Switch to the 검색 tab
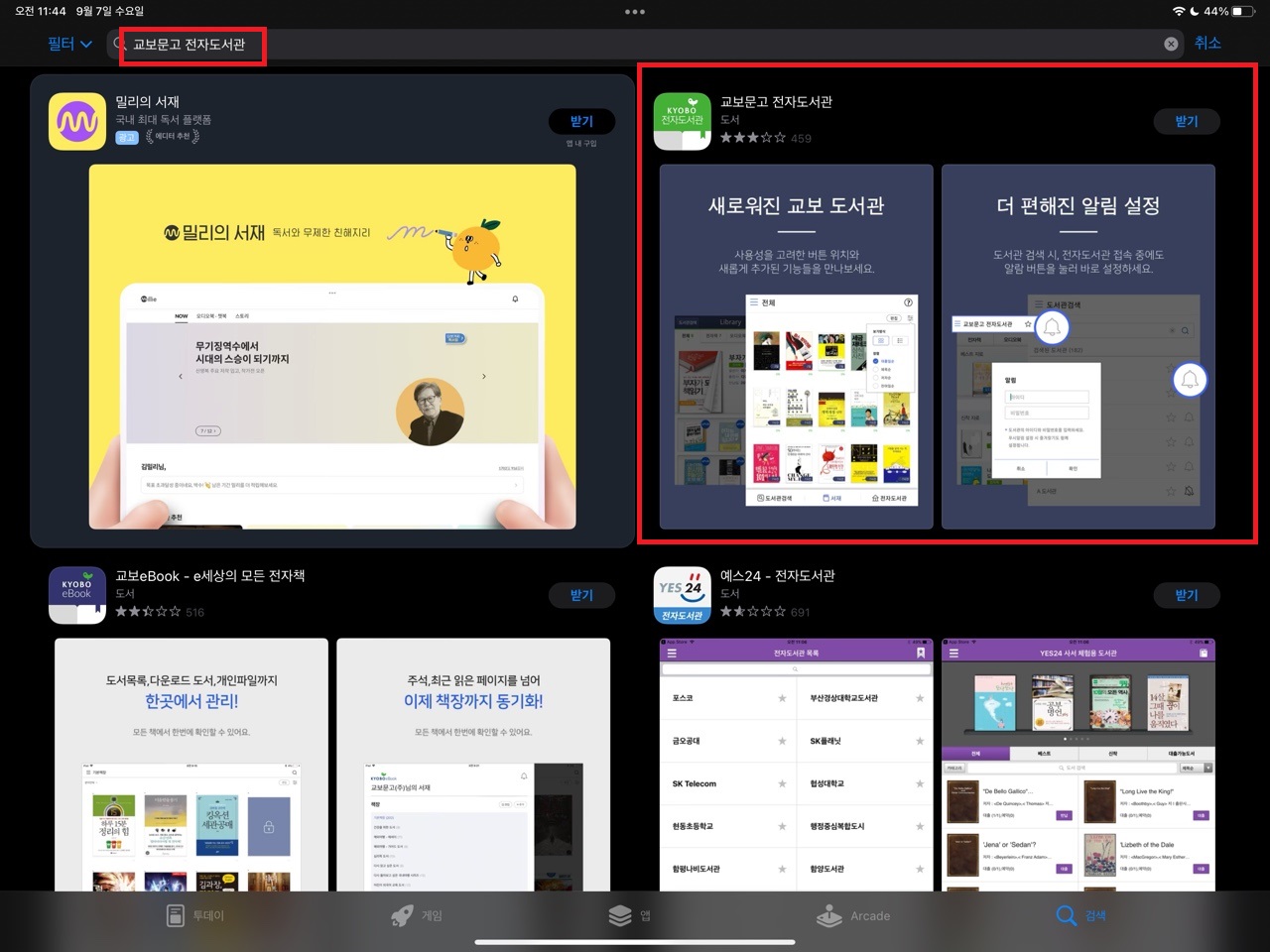The width and height of the screenshot is (1270, 952). point(1081,915)
